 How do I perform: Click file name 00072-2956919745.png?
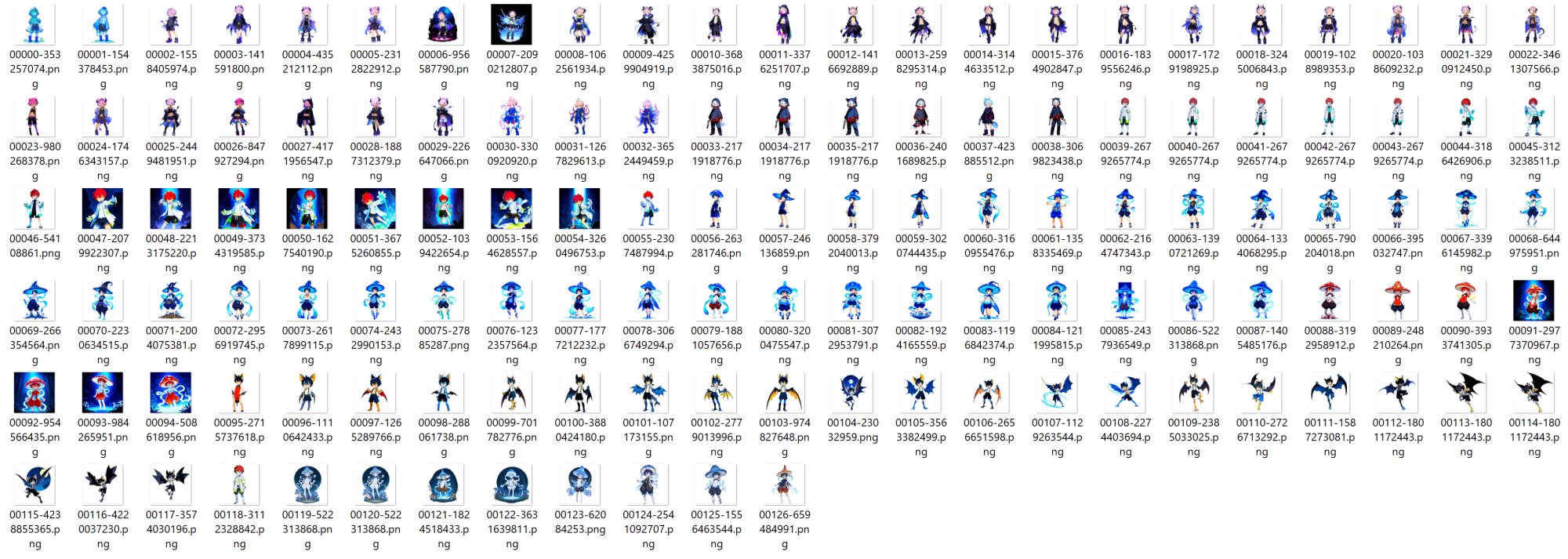point(239,345)
